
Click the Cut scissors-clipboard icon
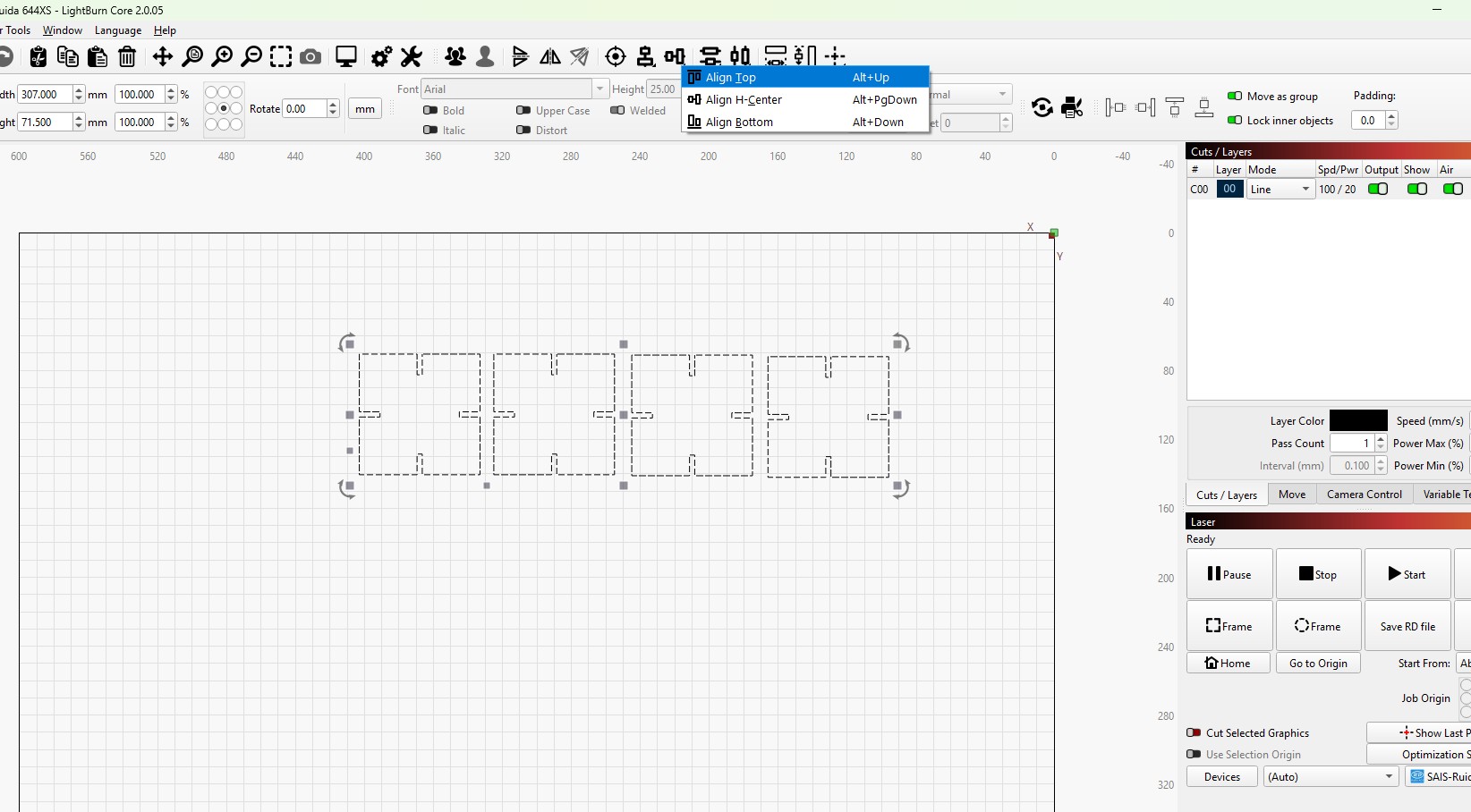pyautogui.click(x=38, y=57)
